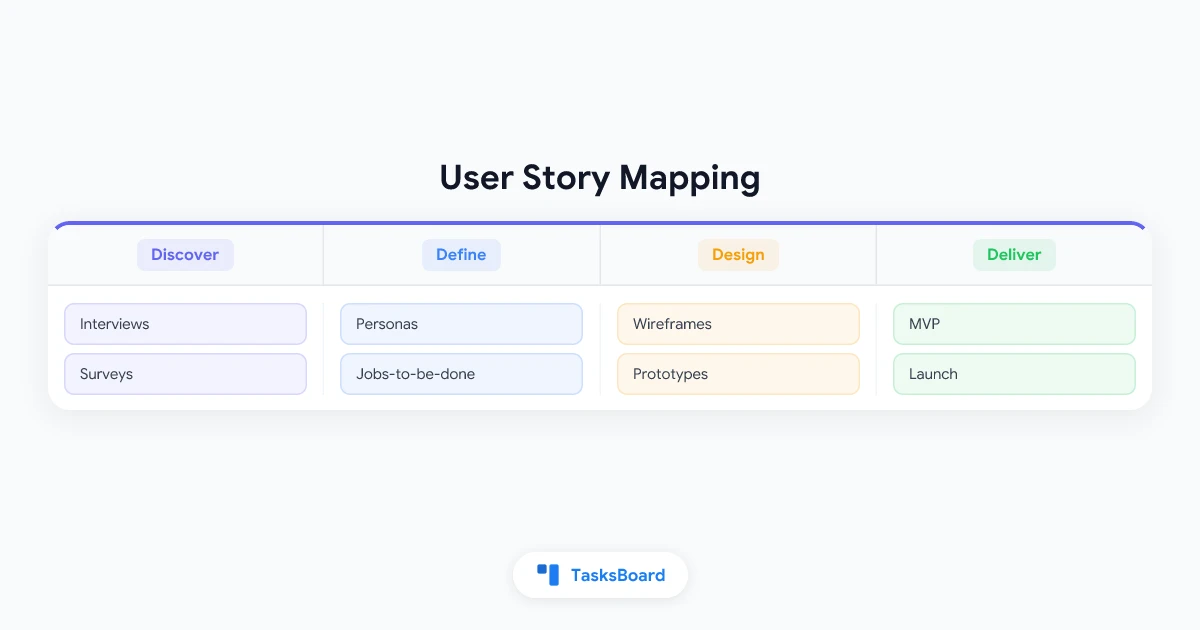The width and height of the screenshot is (1200, 630).
Task: Click the TasksBoard logo icon
Action: (x=548, y=574)
